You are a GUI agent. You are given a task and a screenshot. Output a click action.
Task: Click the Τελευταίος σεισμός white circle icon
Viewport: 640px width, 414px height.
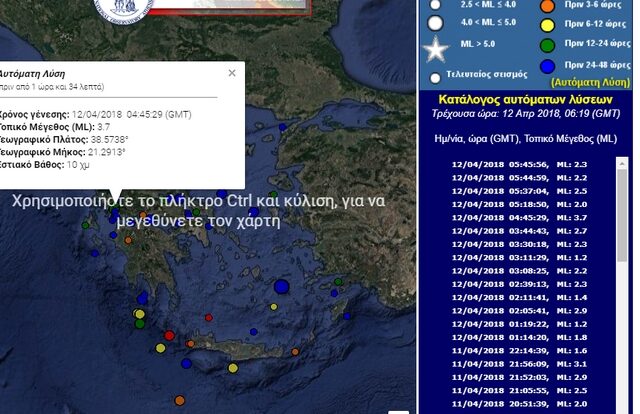click(436, 78)
